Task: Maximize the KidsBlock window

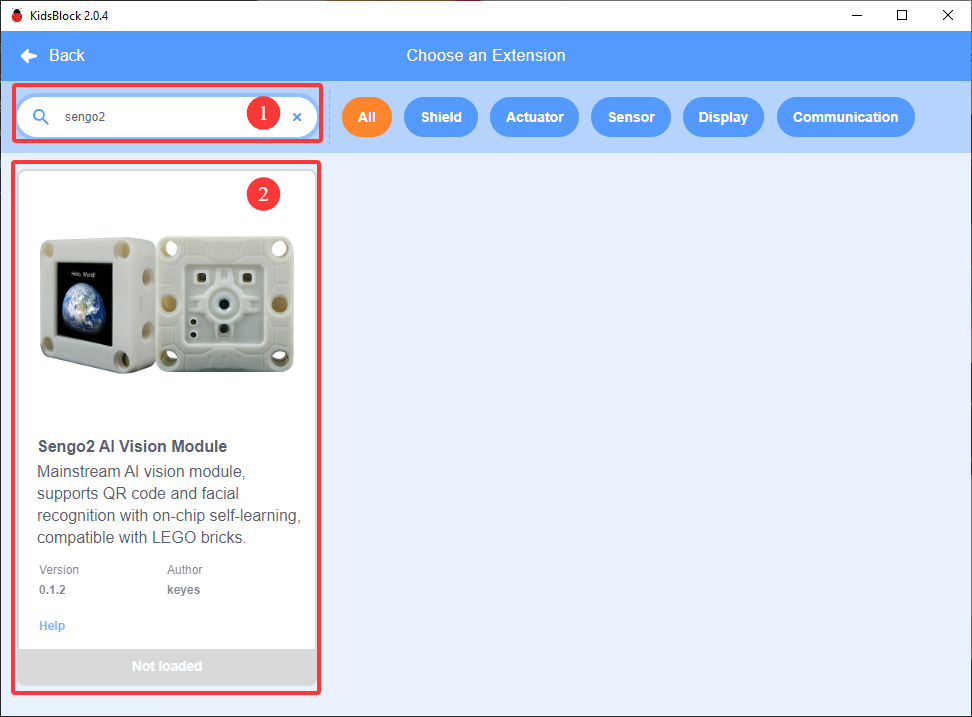Action: (902, 15)
